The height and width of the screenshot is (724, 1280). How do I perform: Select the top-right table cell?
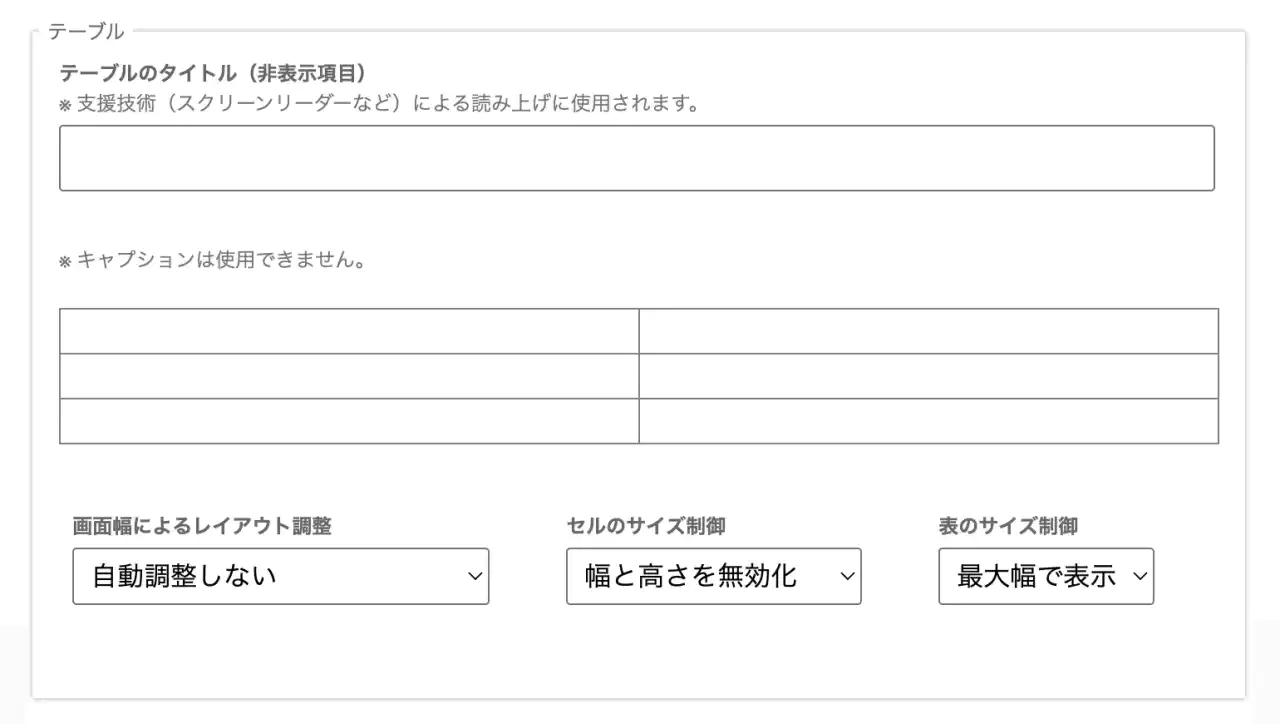tap(928, 331)
